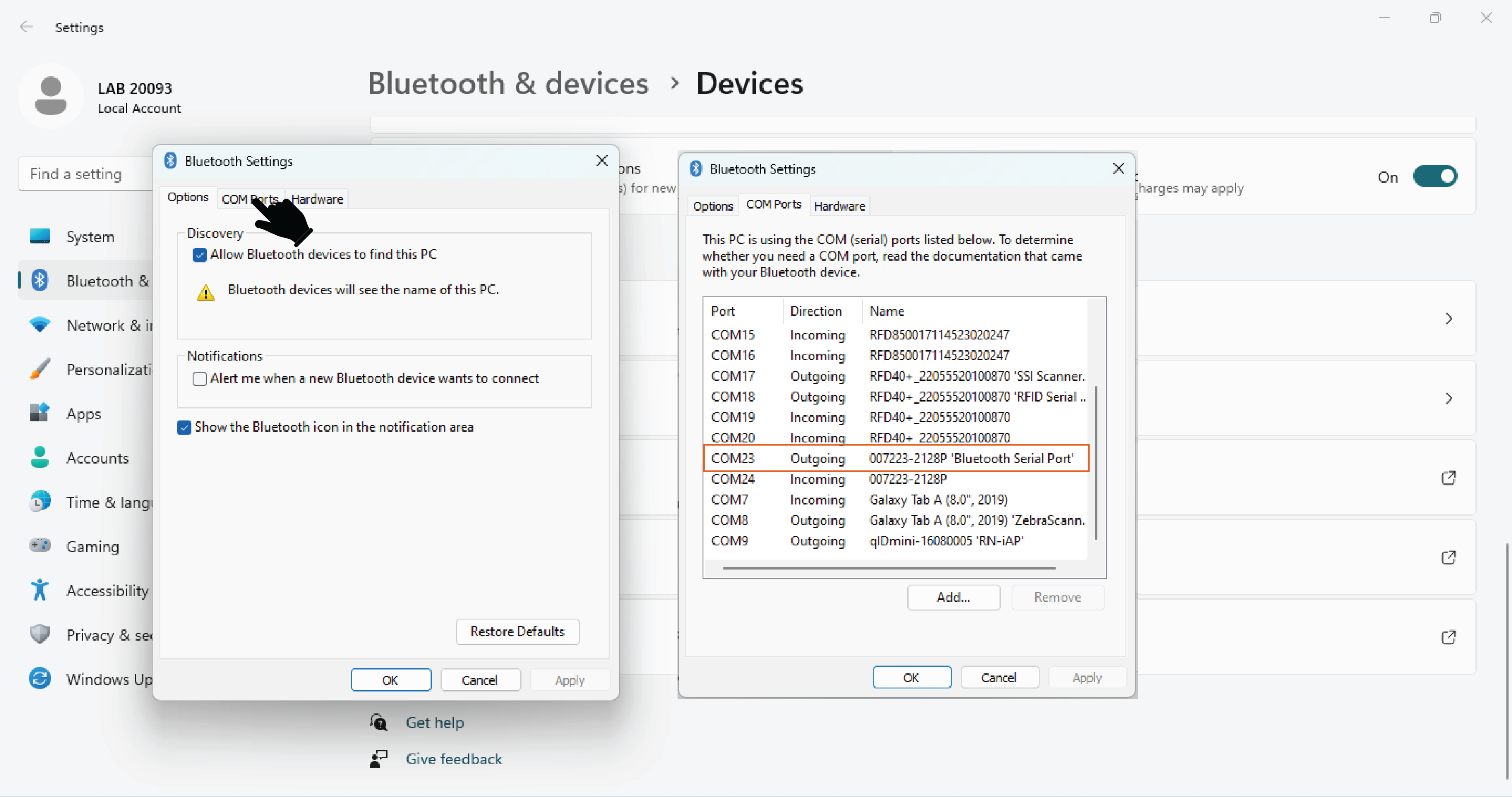The height and width of the screenshot is (797, 1512).
Task: Enable alert for new Bluetooth device connections
Action: [200, 379]
